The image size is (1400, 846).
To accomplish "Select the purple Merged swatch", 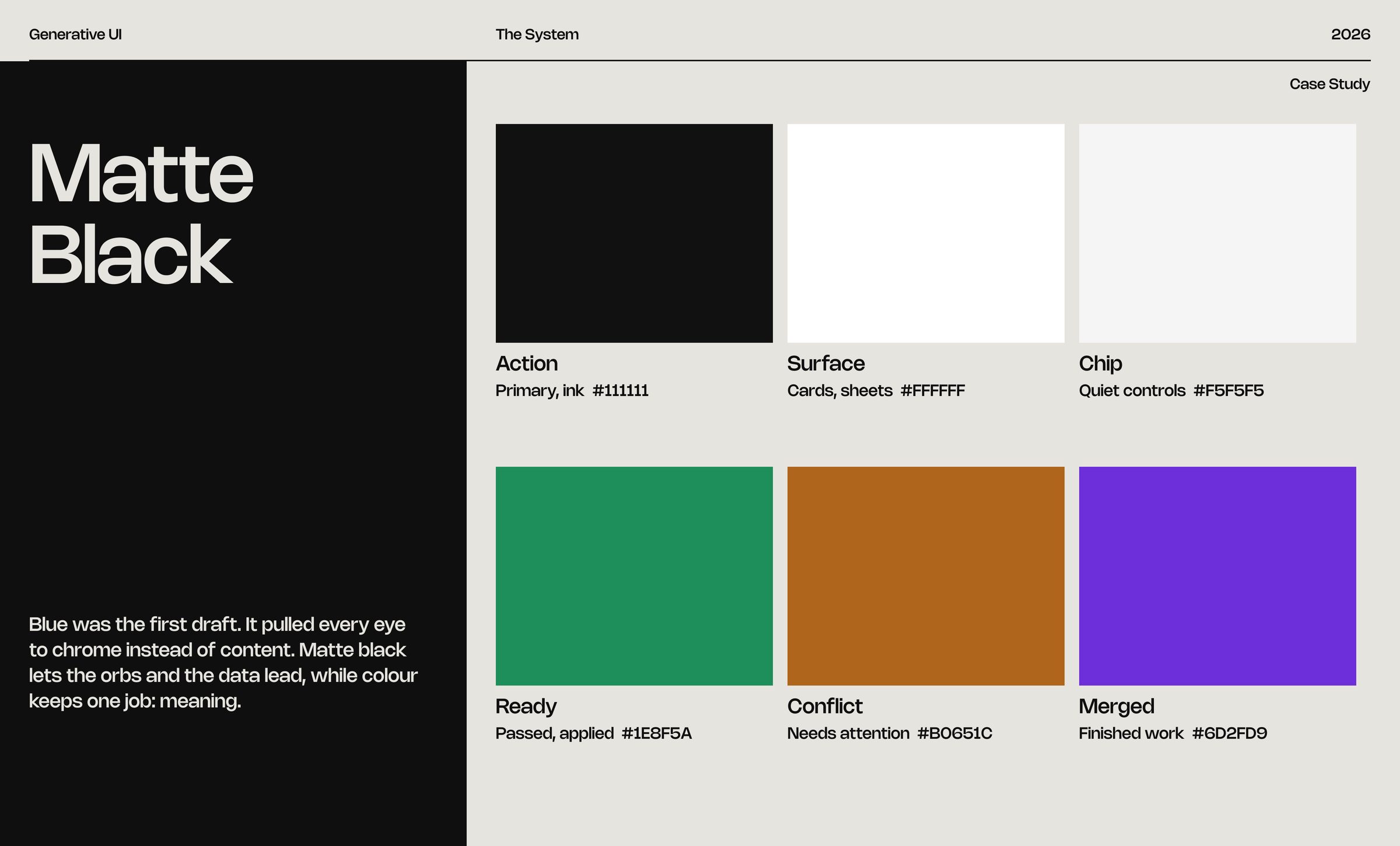I will coord(1217,576).
